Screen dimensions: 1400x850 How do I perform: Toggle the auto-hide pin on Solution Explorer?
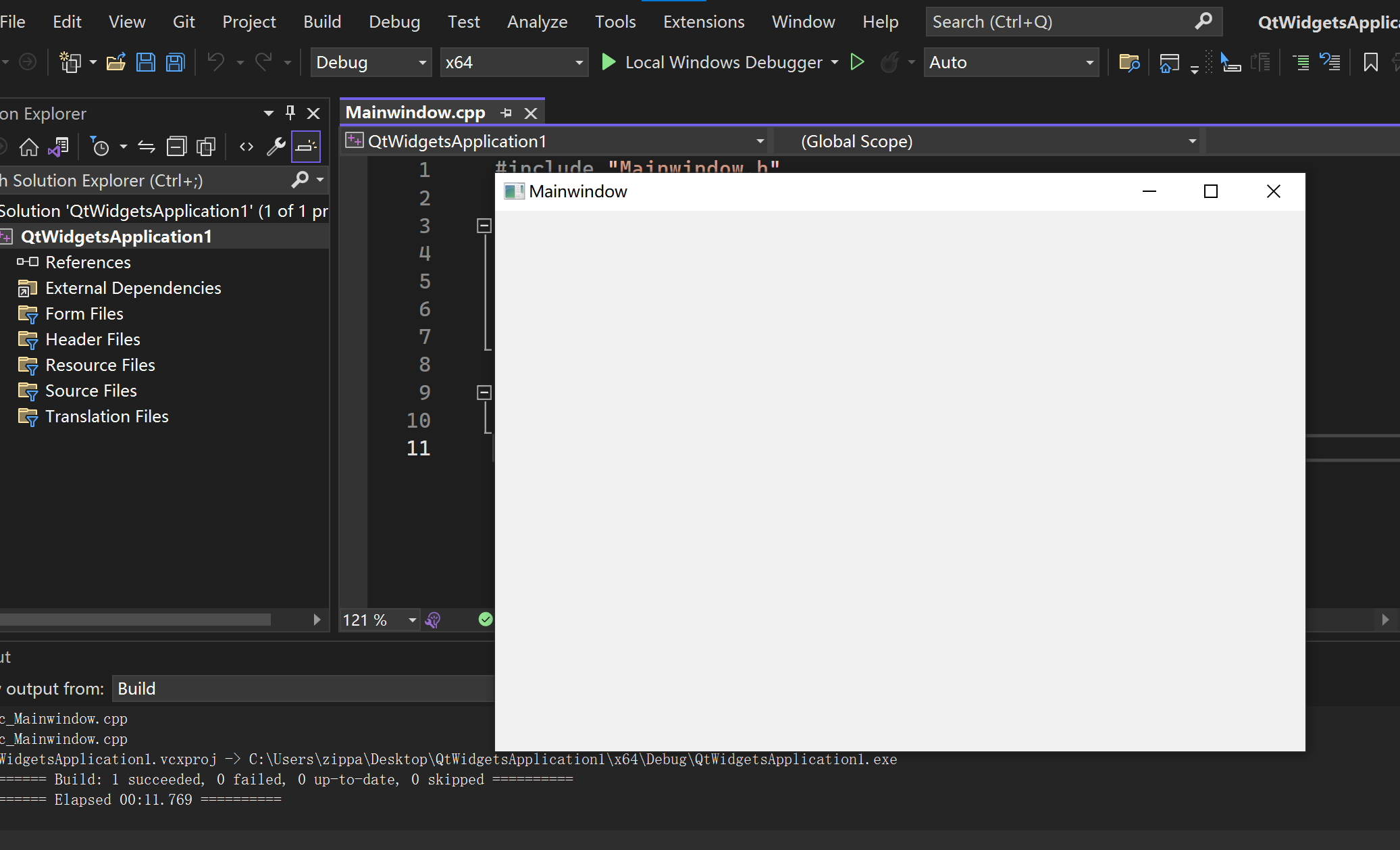point(290,113)
